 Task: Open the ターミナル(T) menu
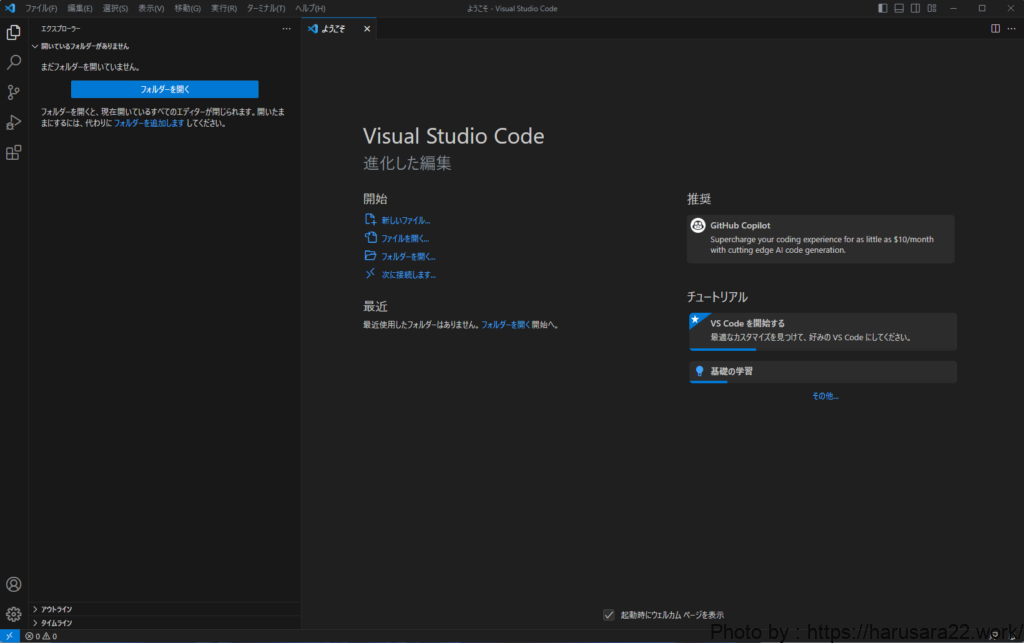pyautogui.click(x=266, y=8)
